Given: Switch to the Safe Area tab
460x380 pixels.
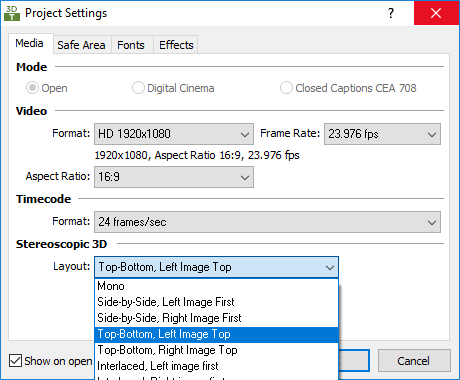Looking at the screenshot, I should 81,45.
